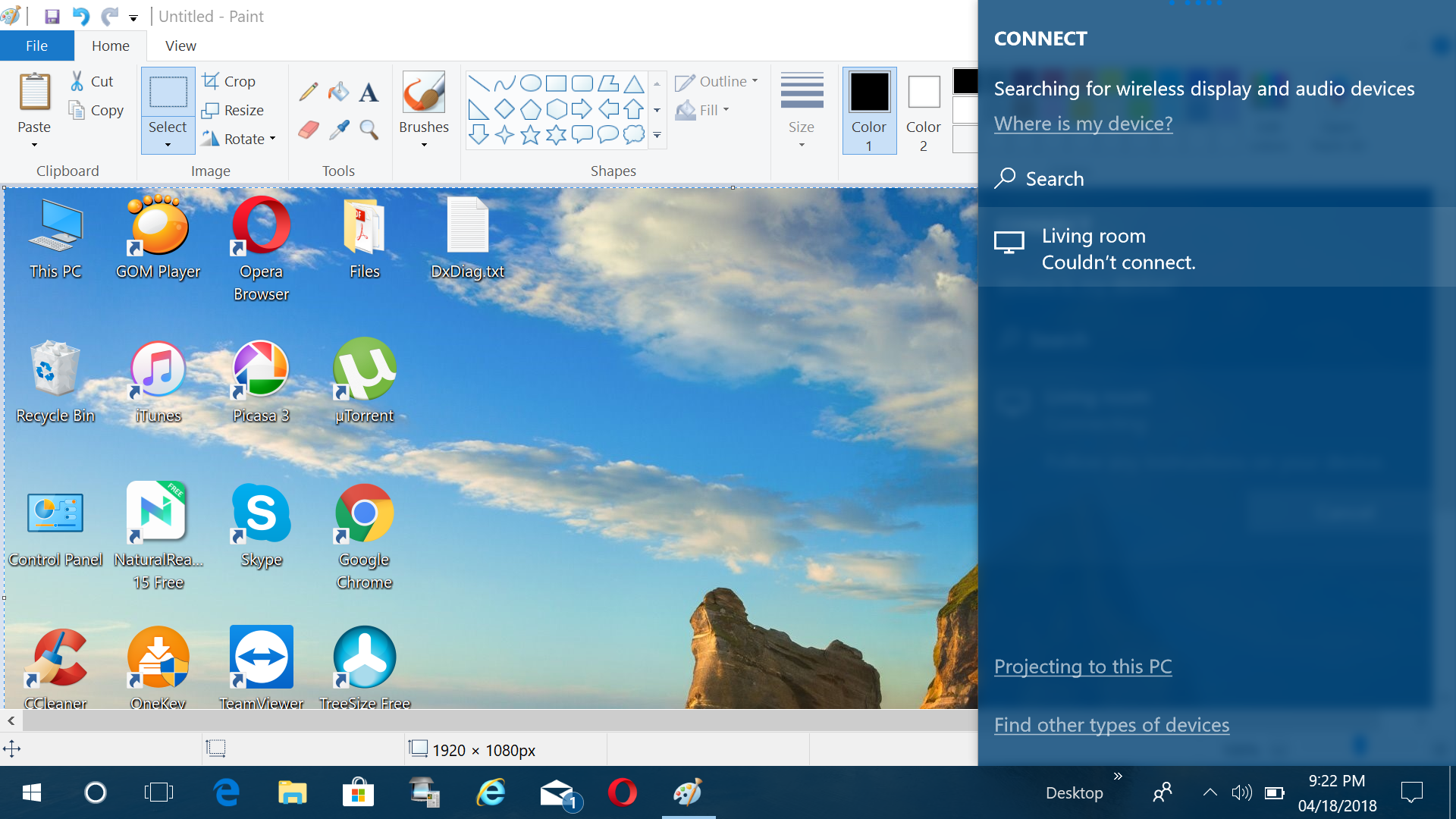Screen dimensions: 1456x819
Task: Expand the Outline dropdown
Action: (755, 80)
